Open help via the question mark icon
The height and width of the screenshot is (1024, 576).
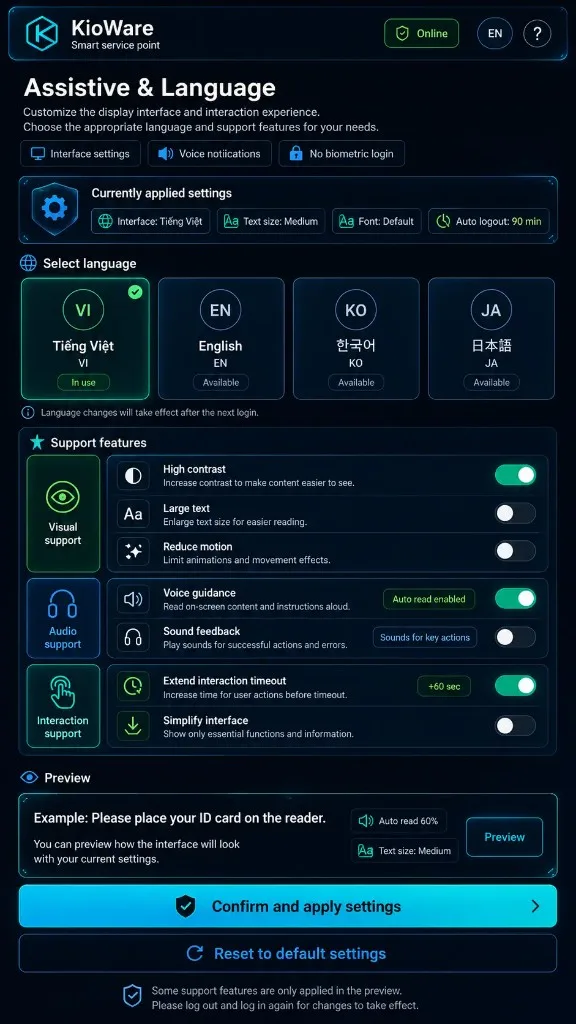tap(537, 33)
